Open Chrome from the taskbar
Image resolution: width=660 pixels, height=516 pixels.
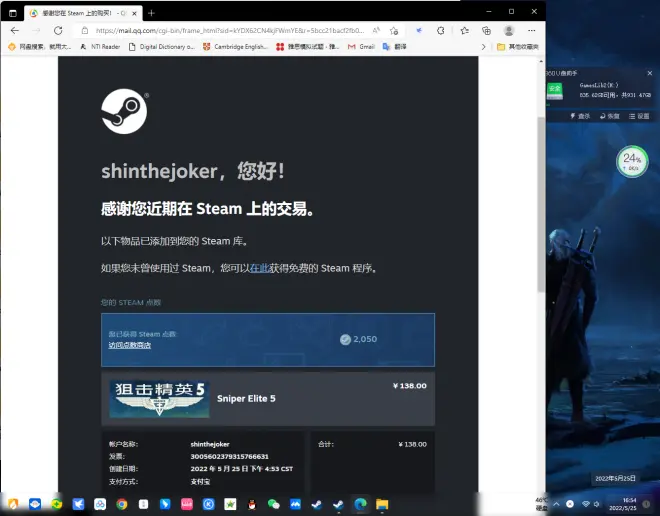click(122, 504)
